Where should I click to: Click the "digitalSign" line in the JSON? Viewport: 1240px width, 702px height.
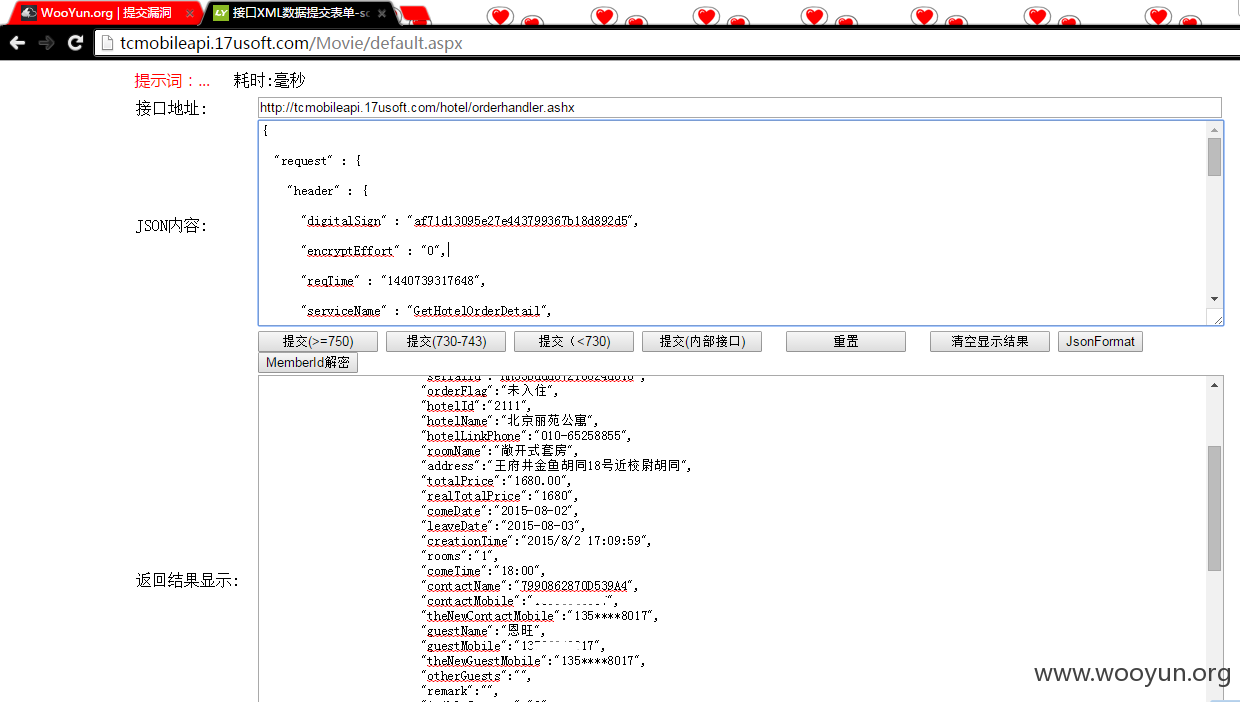[470, 221]
